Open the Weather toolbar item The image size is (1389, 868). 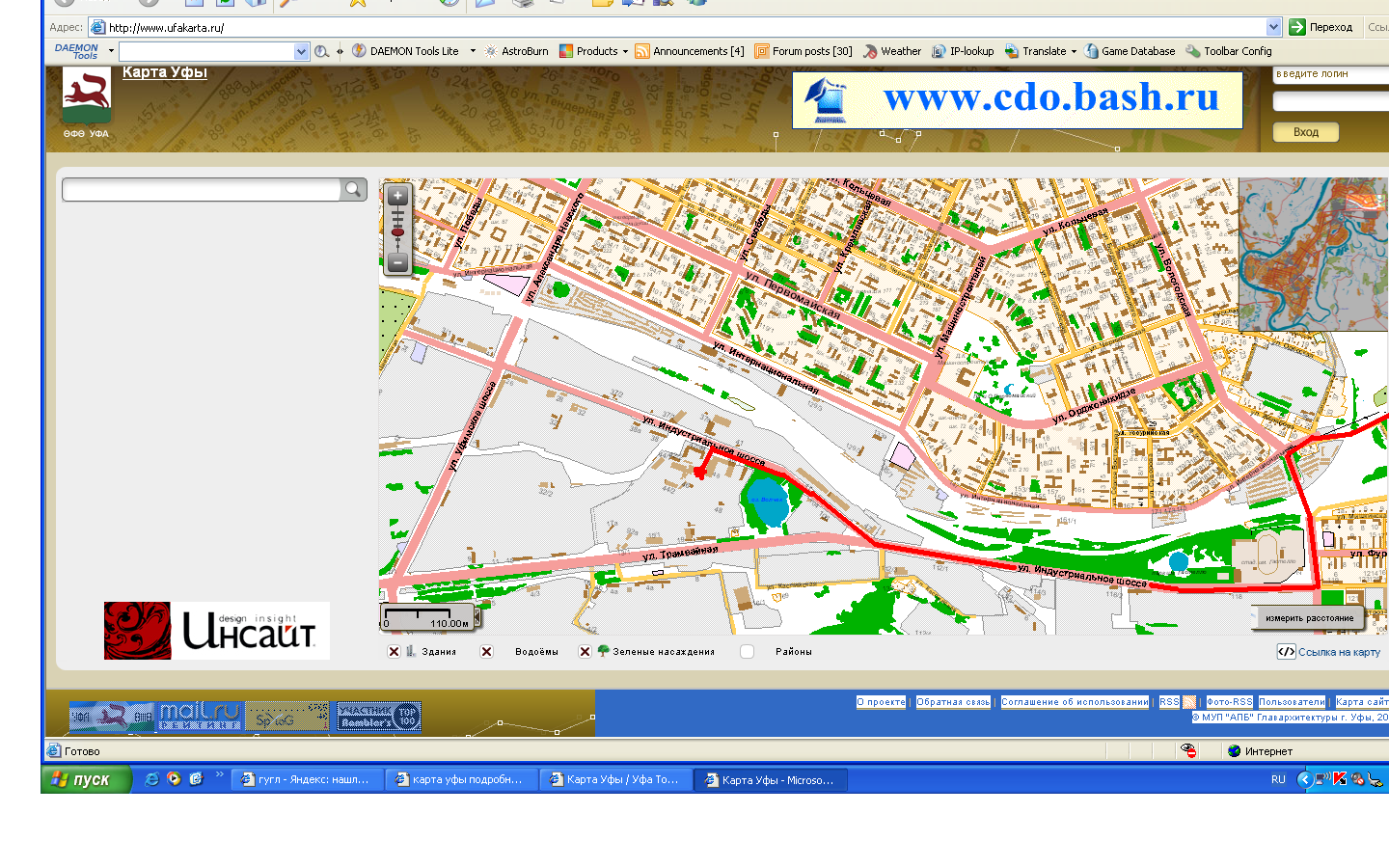892,51
